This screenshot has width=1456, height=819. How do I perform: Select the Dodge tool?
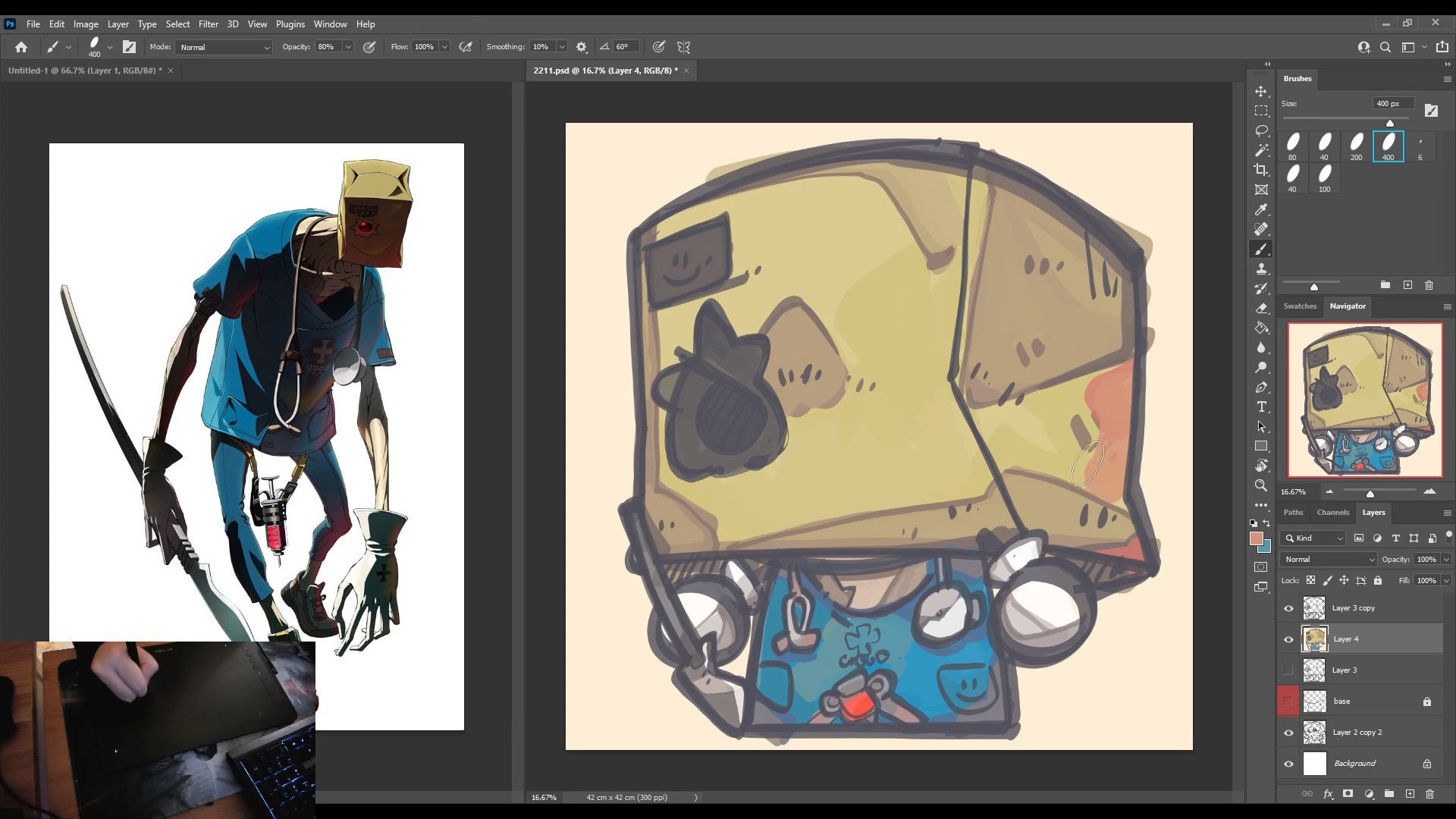click(1261, 367)
